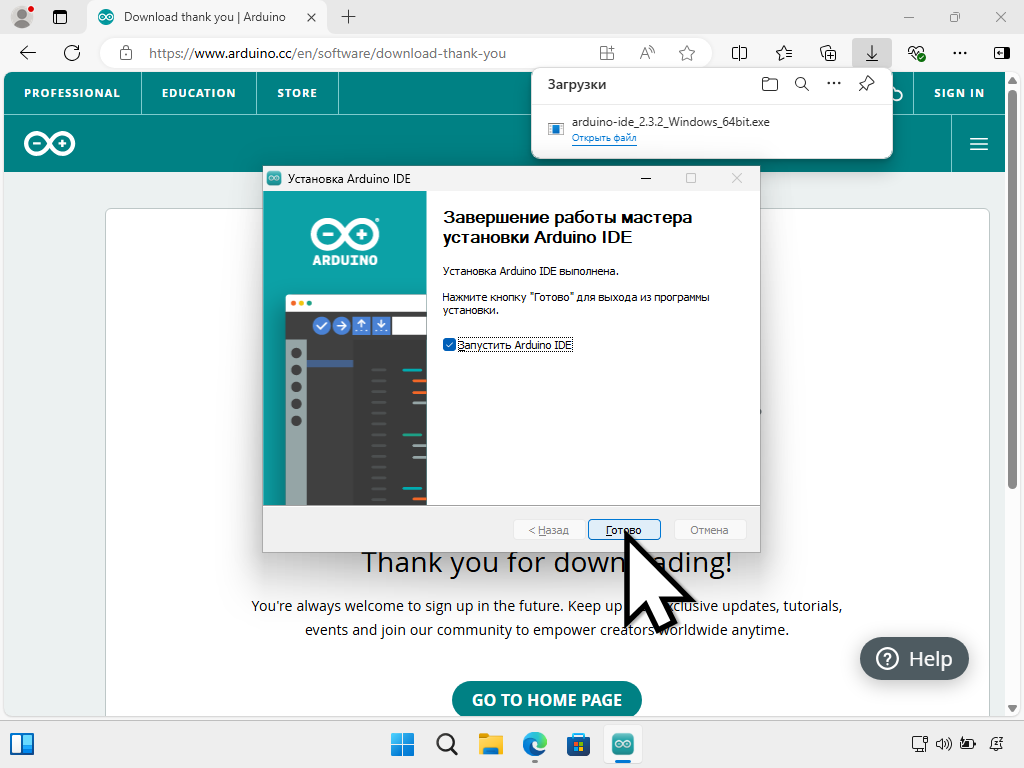Open the Help chat widget

914,658
